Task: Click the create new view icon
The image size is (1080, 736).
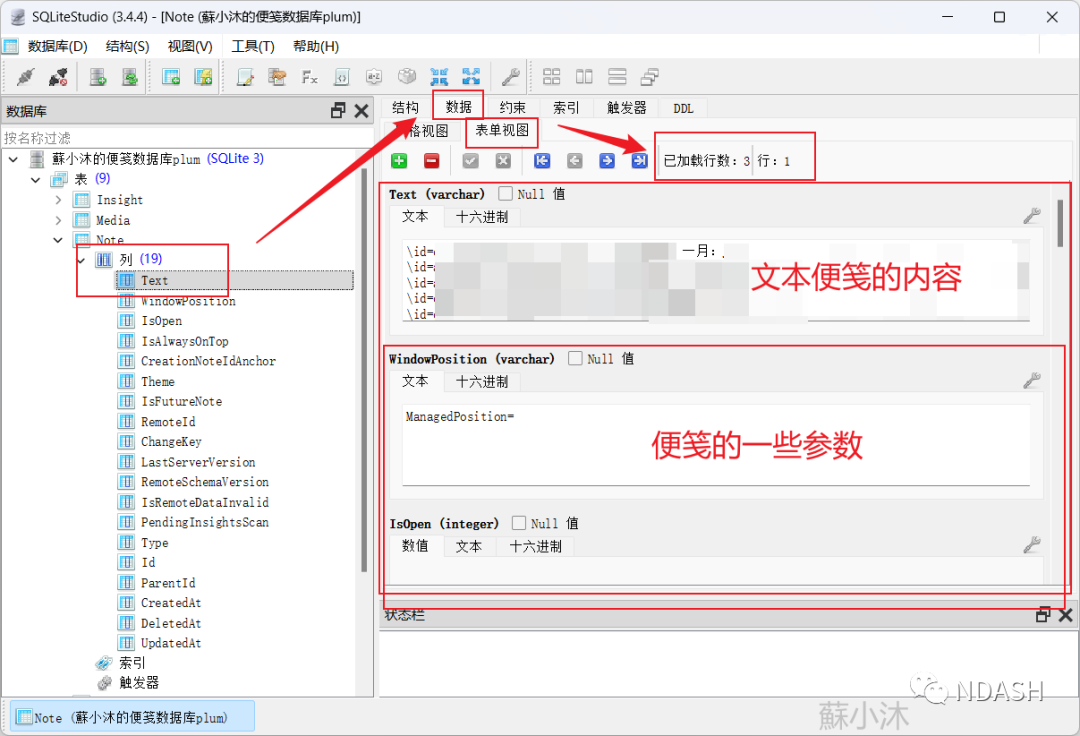Action: [x=203, y=76]
